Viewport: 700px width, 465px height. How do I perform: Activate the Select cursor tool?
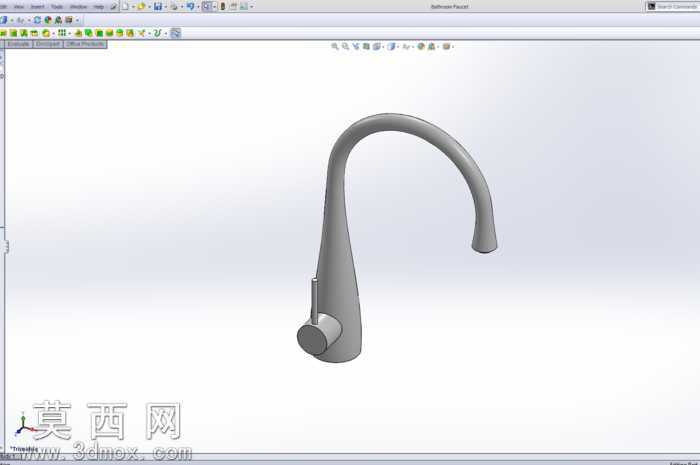click(207, 6)
